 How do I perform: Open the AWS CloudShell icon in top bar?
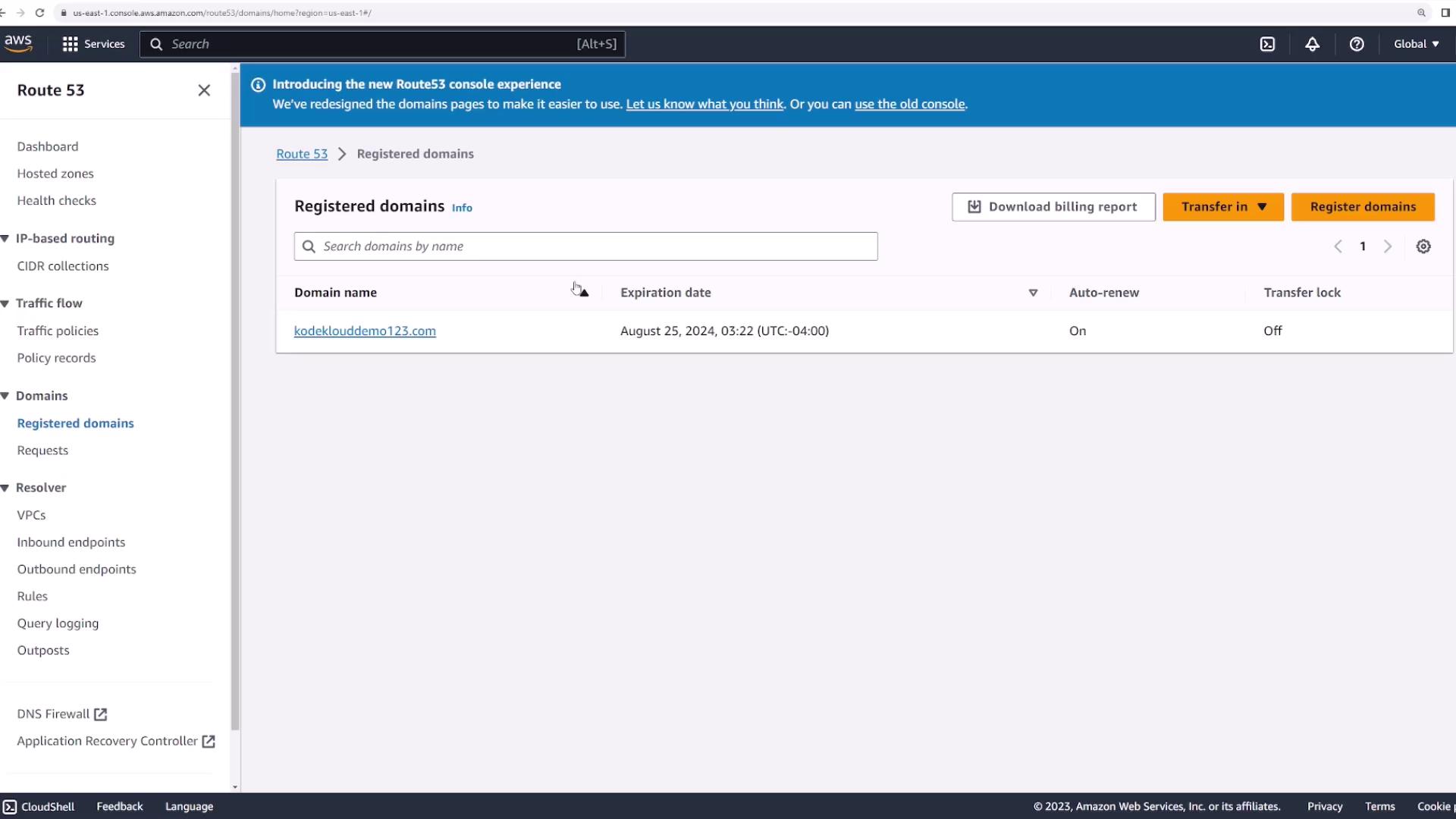1267,44
